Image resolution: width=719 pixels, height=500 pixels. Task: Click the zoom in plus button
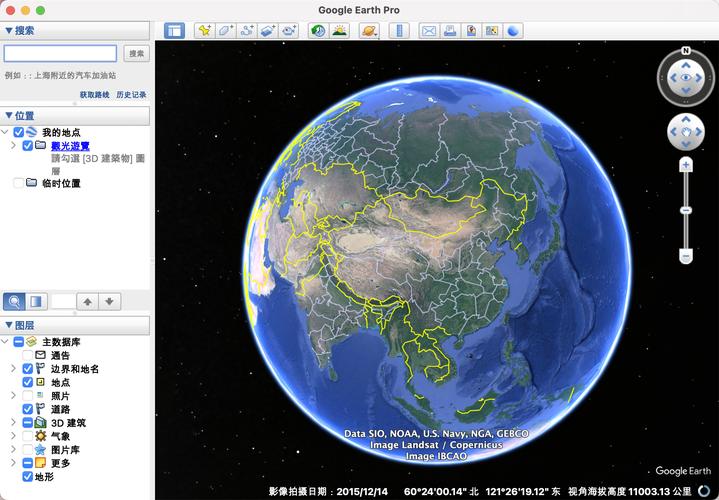click(686, 165)
